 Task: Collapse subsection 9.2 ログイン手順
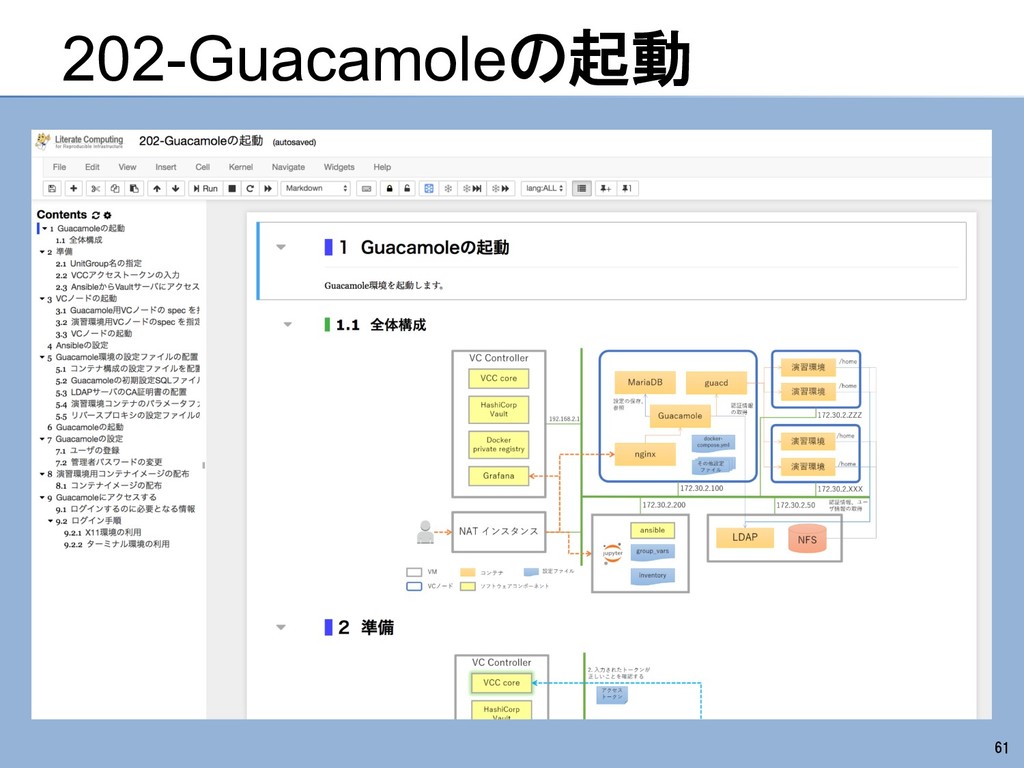click(50, 521)
